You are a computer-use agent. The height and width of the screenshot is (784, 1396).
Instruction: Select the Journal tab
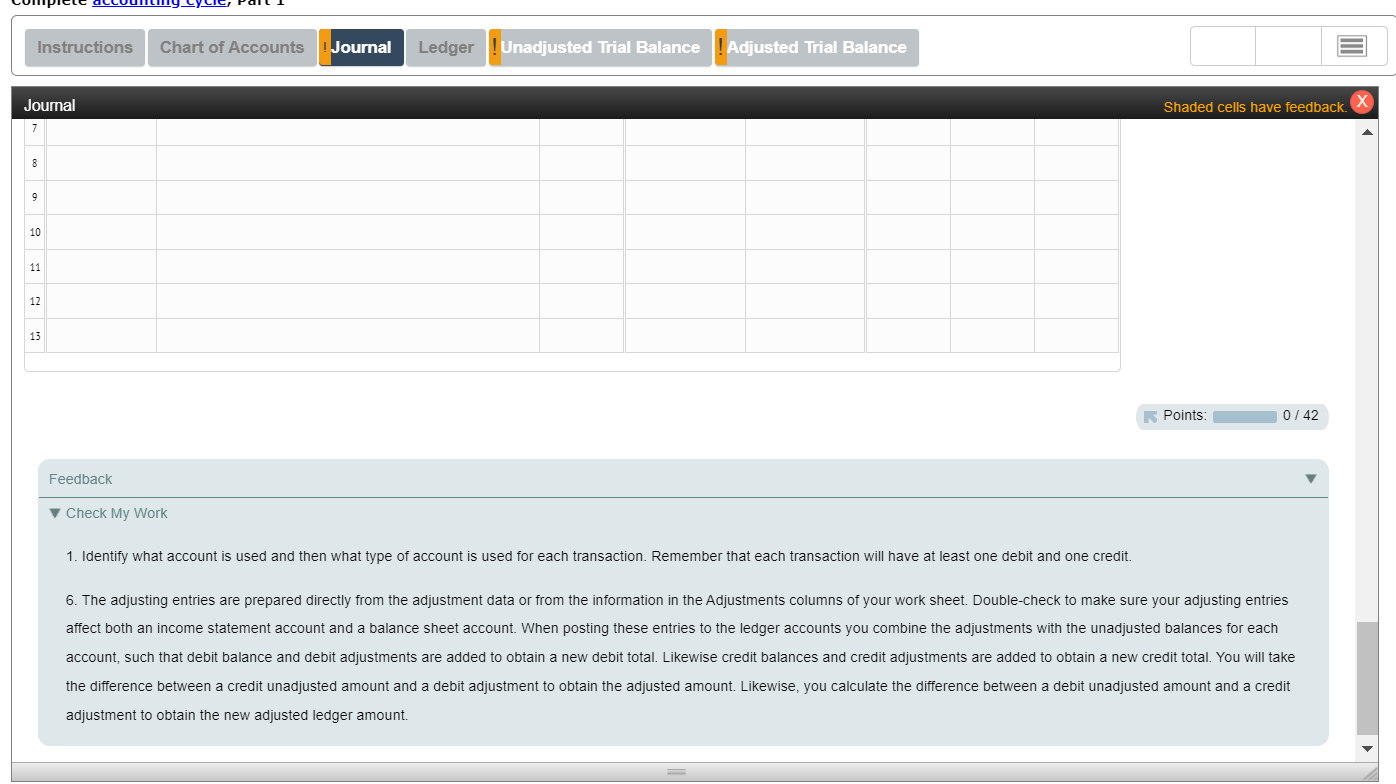click(x=362, y=46)
